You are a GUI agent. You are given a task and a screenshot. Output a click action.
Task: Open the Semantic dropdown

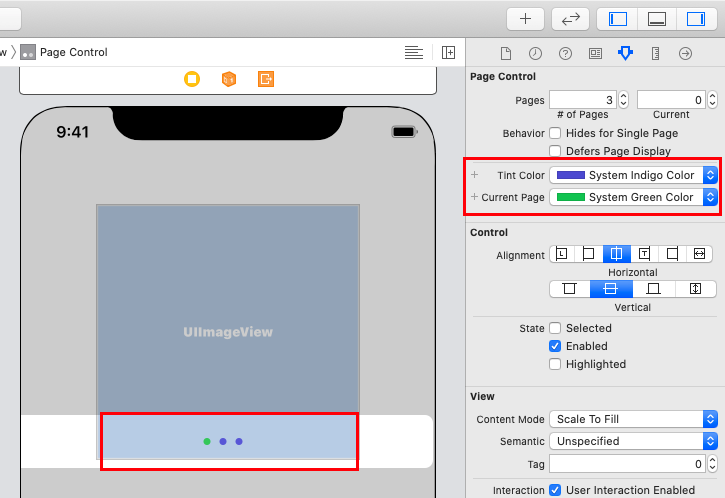pos(633,441)
